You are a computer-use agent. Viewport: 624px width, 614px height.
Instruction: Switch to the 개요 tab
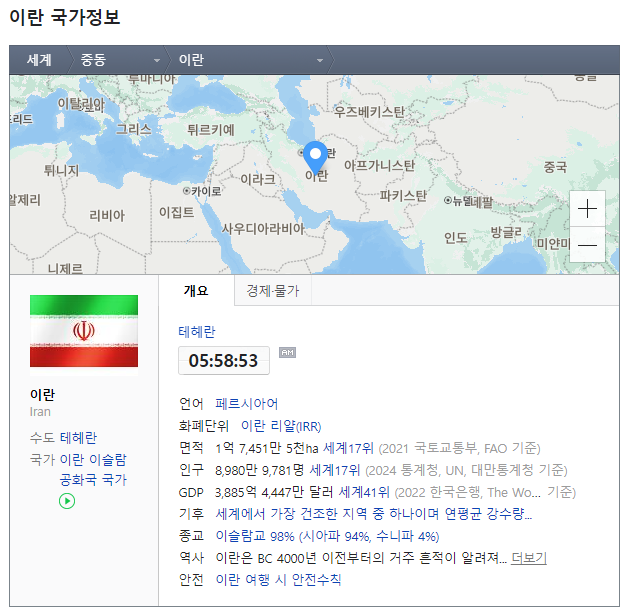click(196, 290)
